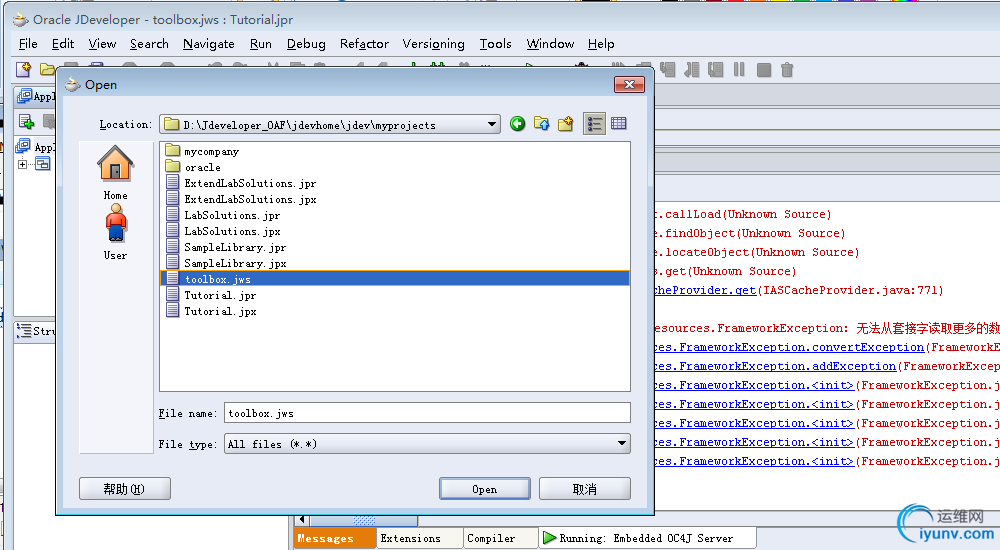Viewport: 1000px width, 550px height.
Task: Open the Tools menu
Action: coord(496,43)
